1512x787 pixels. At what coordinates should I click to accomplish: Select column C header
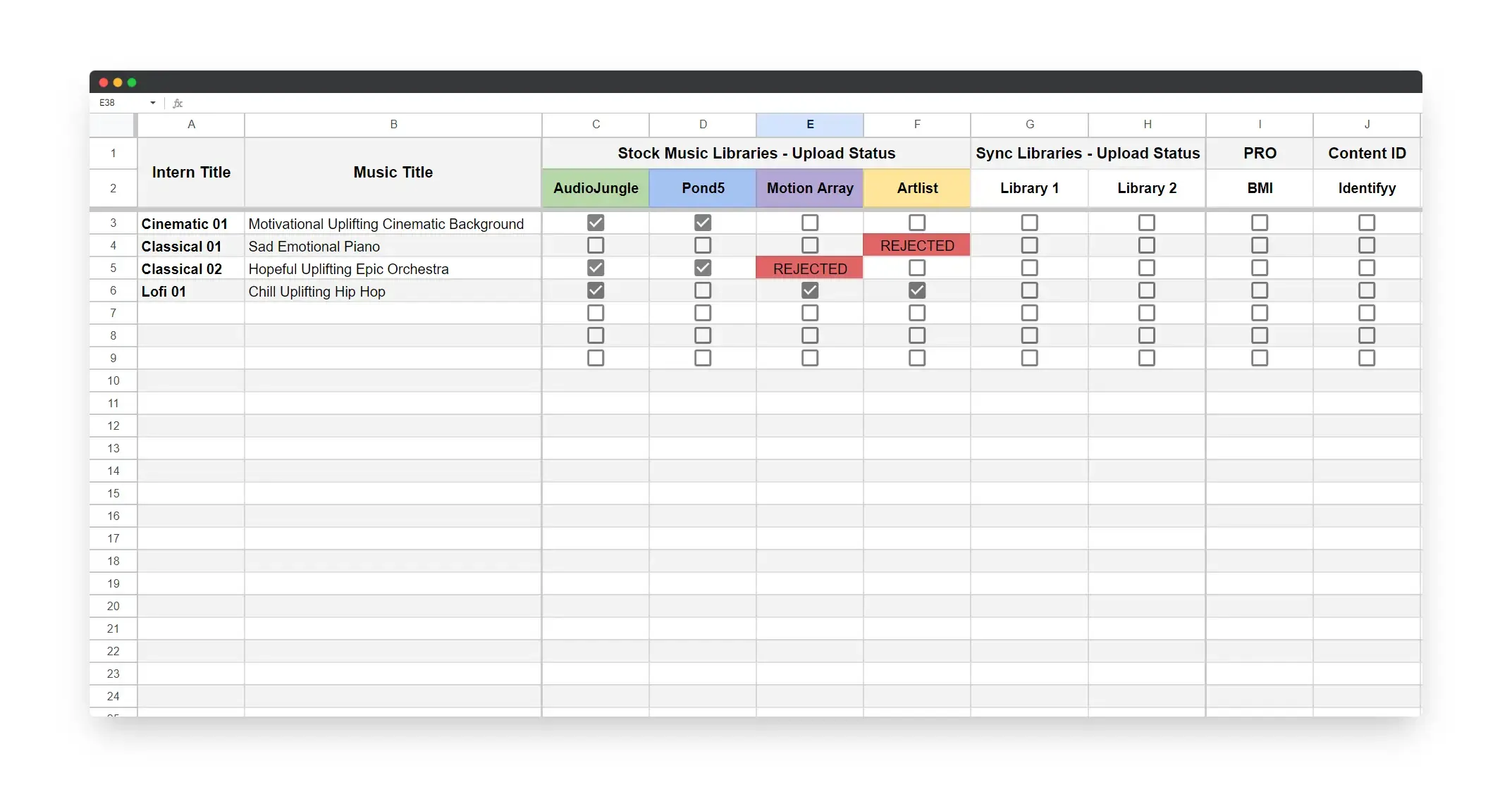pyautogui.click(x=596, y=125)
